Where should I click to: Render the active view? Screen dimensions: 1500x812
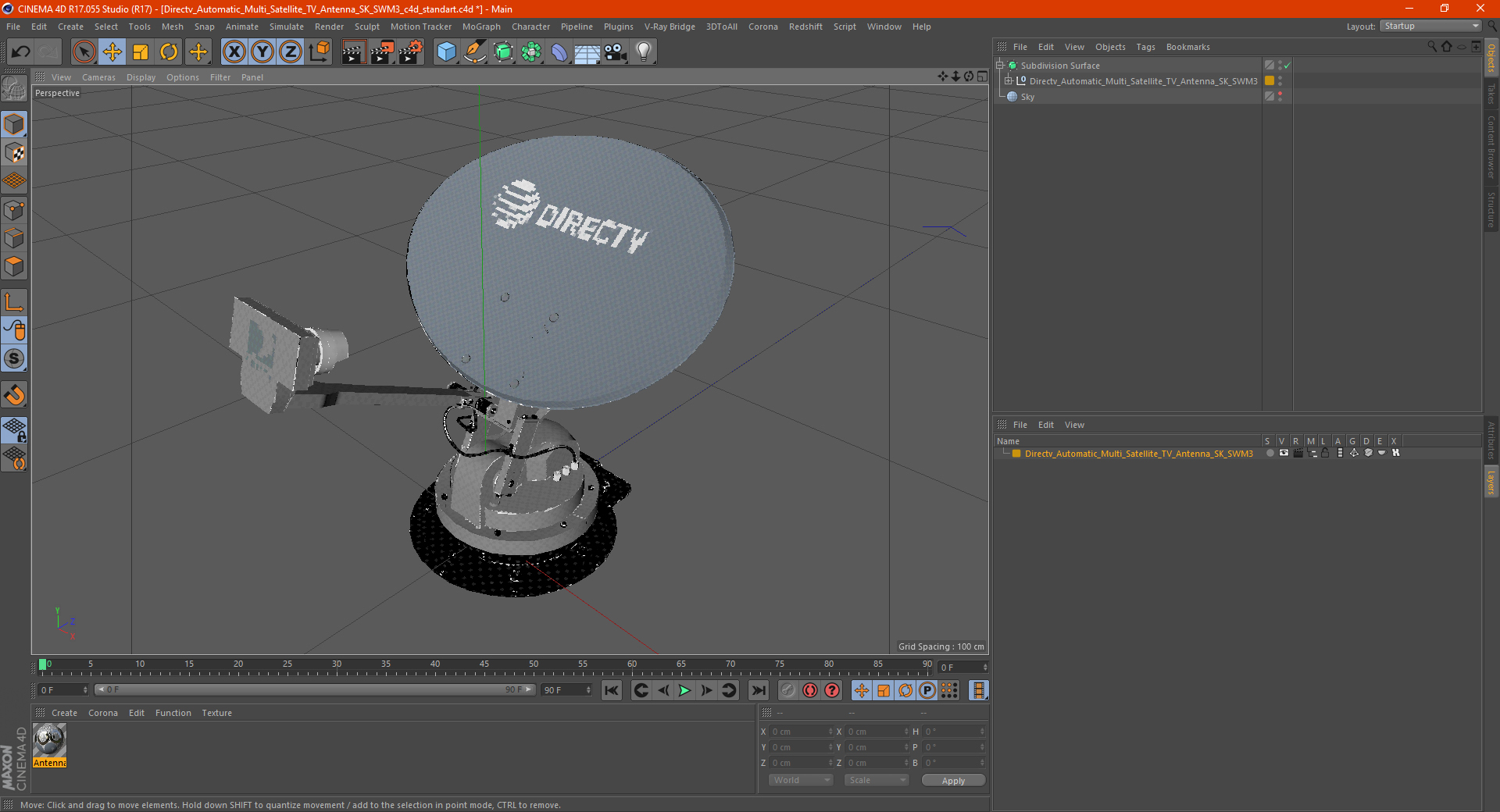click(x=353, y=52)
